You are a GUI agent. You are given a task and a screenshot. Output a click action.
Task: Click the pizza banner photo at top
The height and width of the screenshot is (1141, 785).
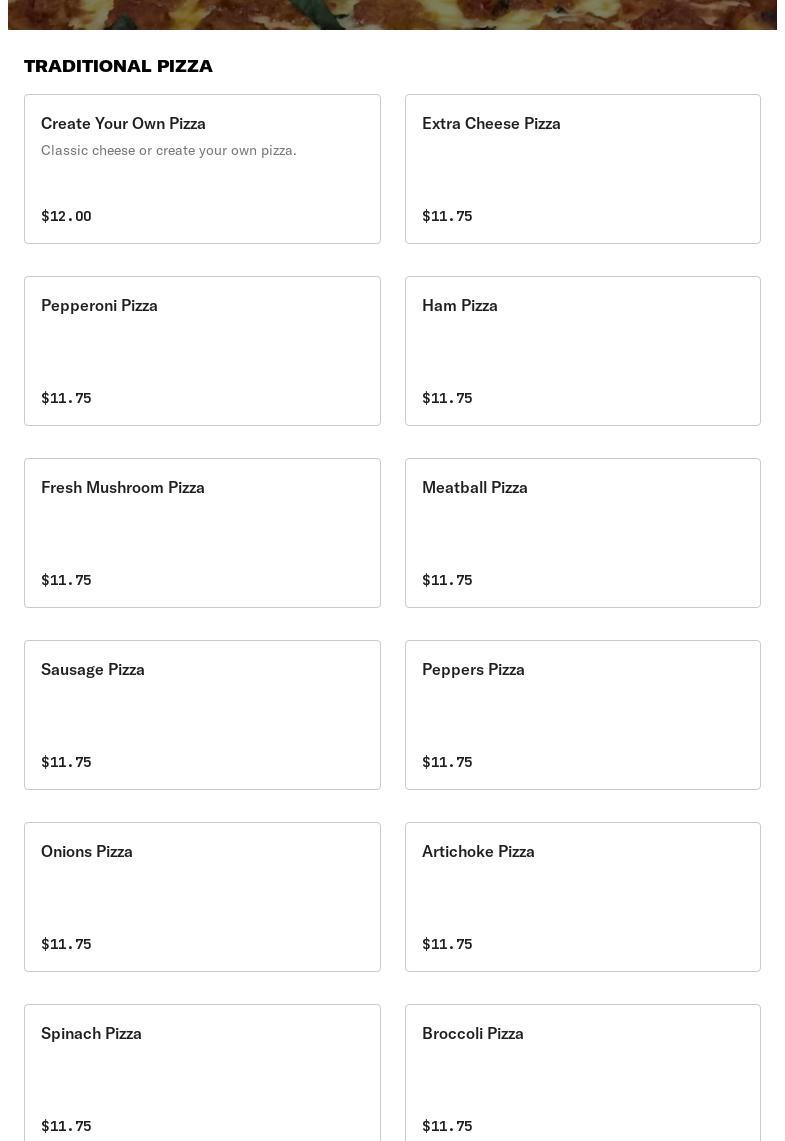tap(392, 14)
